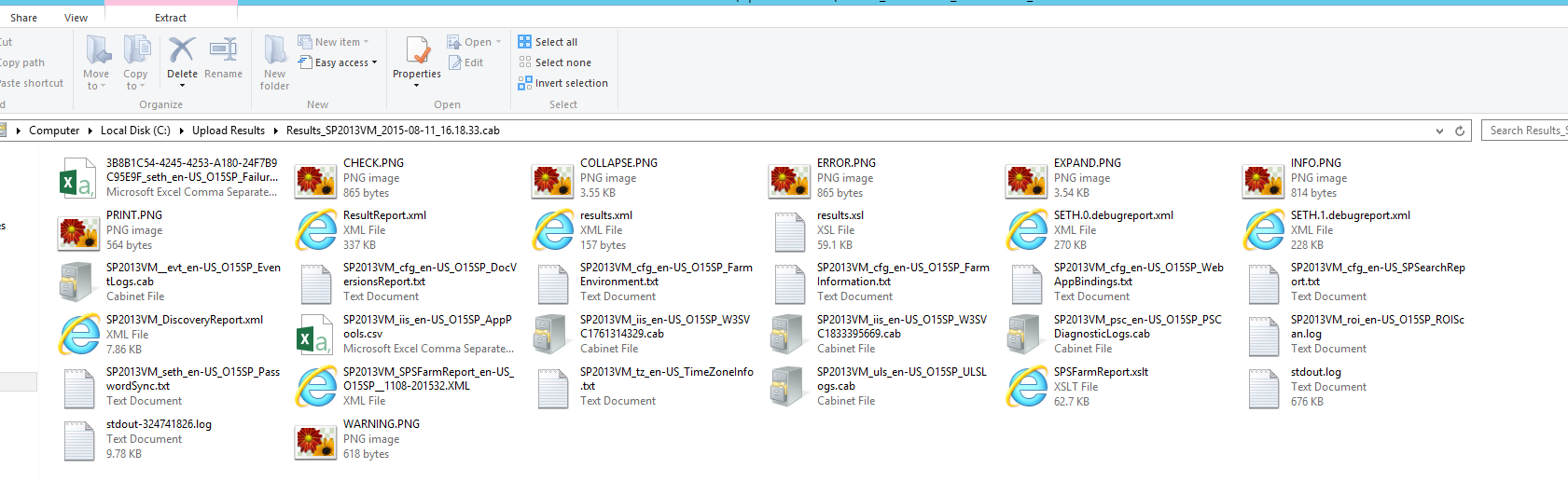Click the Copy to ribbon icon

point(136,50)
